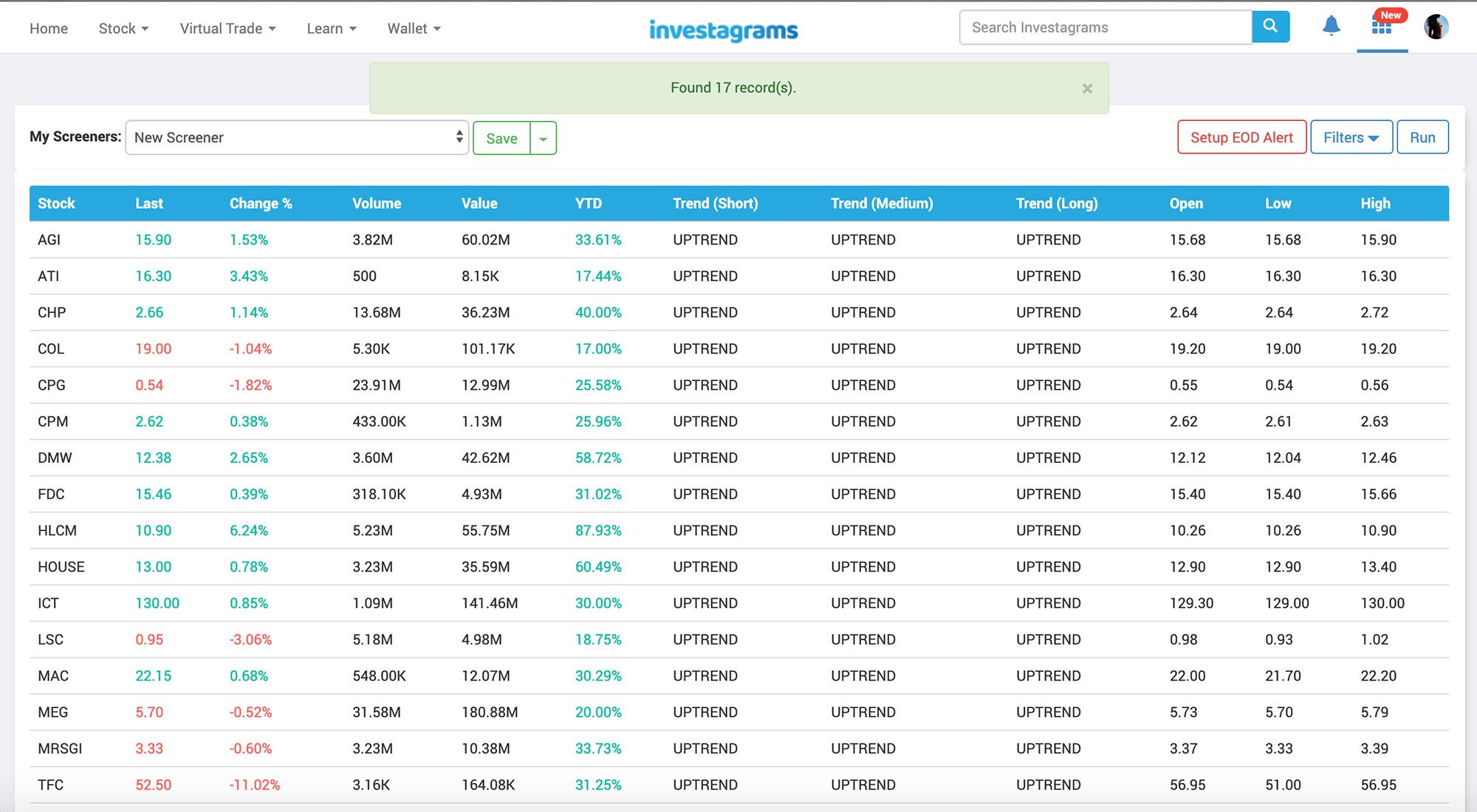Screen dimensions: 1477x812
Task: Sort by YTD column header
Action: (x=589, y=203)
